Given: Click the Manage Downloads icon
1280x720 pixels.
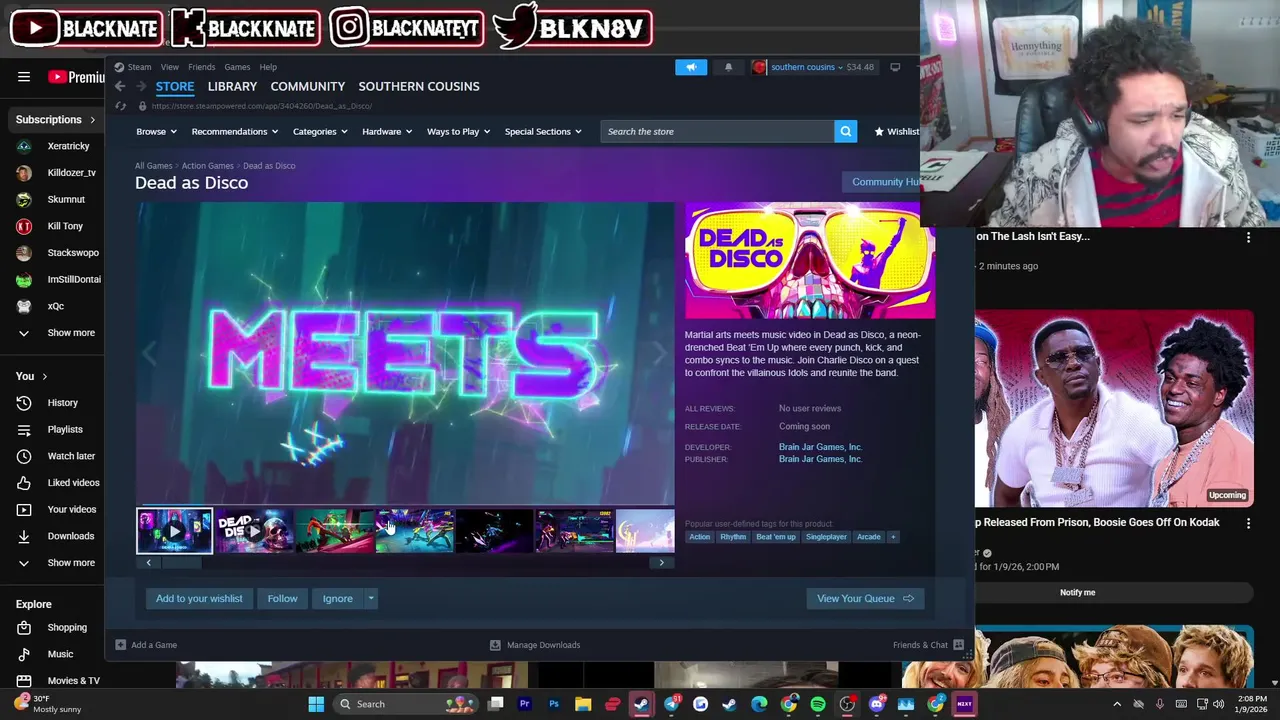Looking at the screenshot, I should coord(495,645).
